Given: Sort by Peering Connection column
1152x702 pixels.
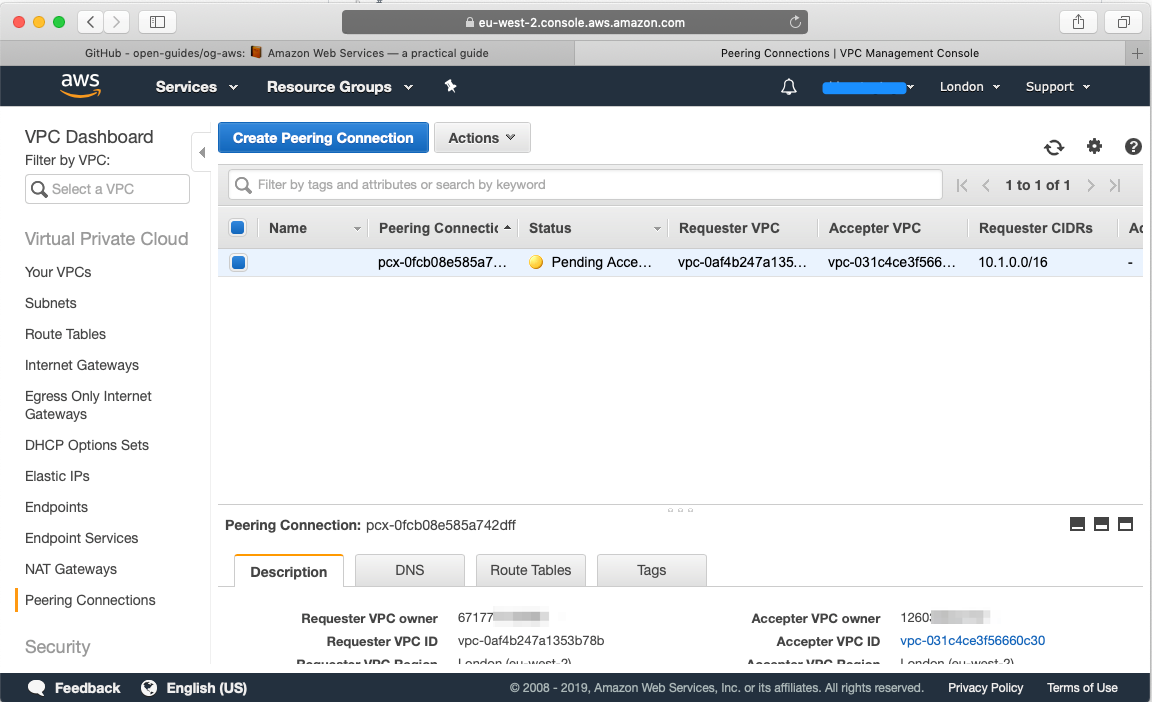Looking at the screenshot, I should pyautogui.click(x=444, y=228).
